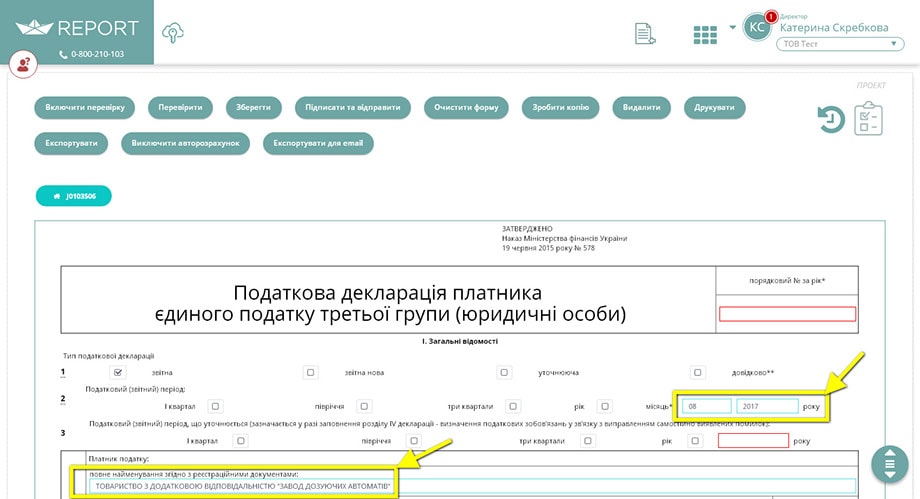The width and height of the screenshot is (920, 499).
Task: Open the apps grid icon
Action: tap(705, 35)
